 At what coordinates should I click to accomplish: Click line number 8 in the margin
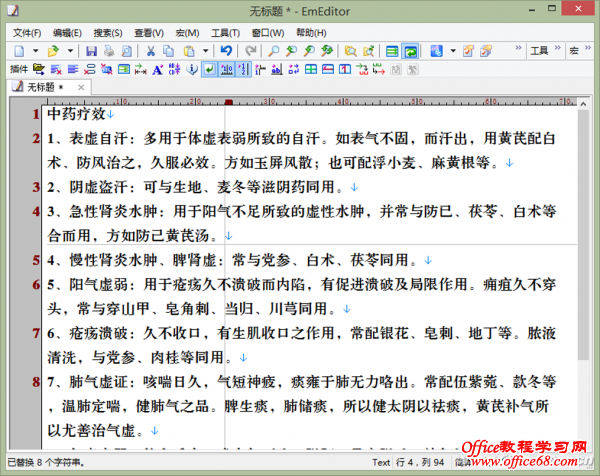[36, 381]
